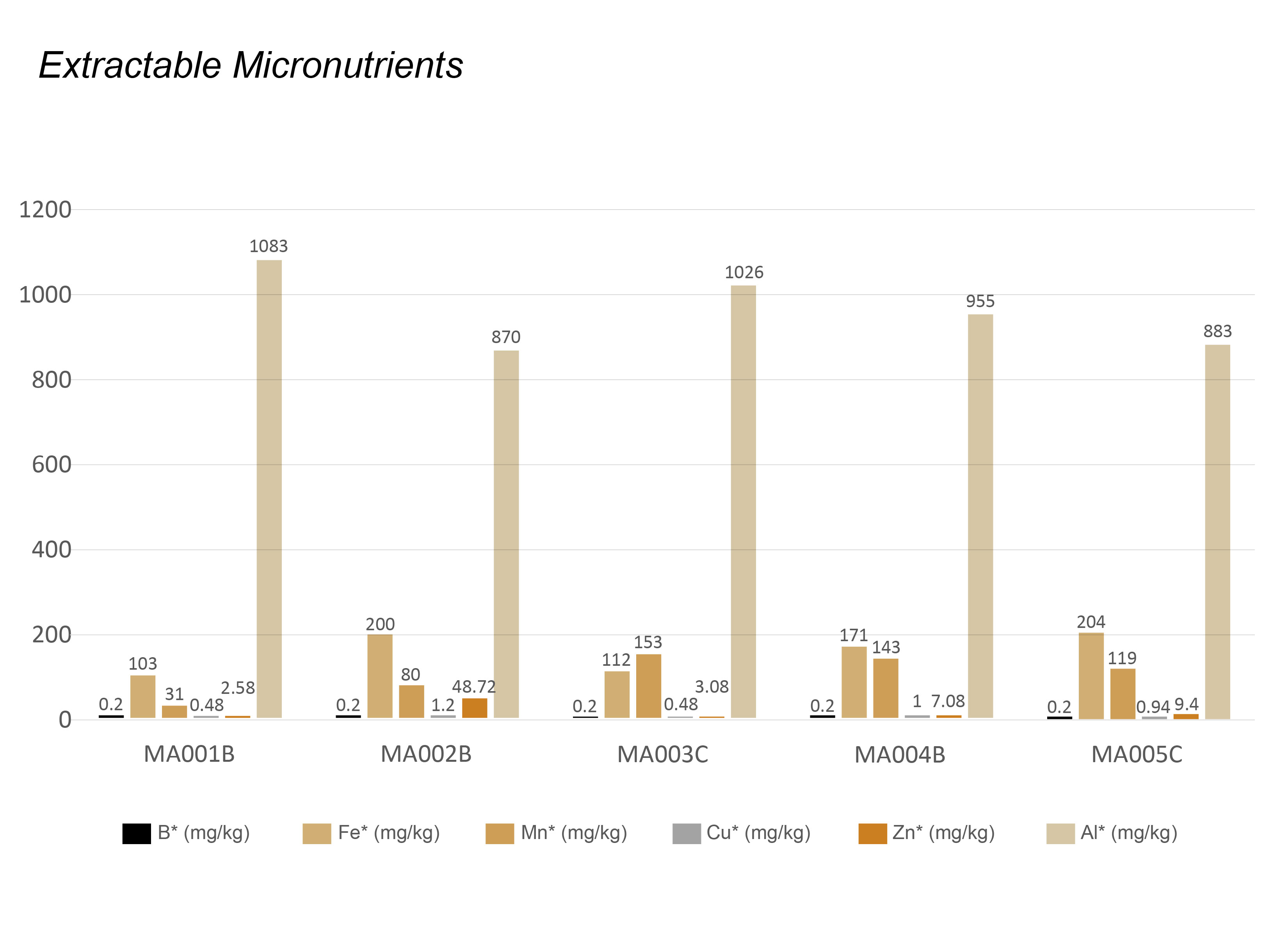The height and width of the screenshot is (937, 1288).
Task: Select the MA003C Mn bar labeled 153
Action: pos(648,686)
